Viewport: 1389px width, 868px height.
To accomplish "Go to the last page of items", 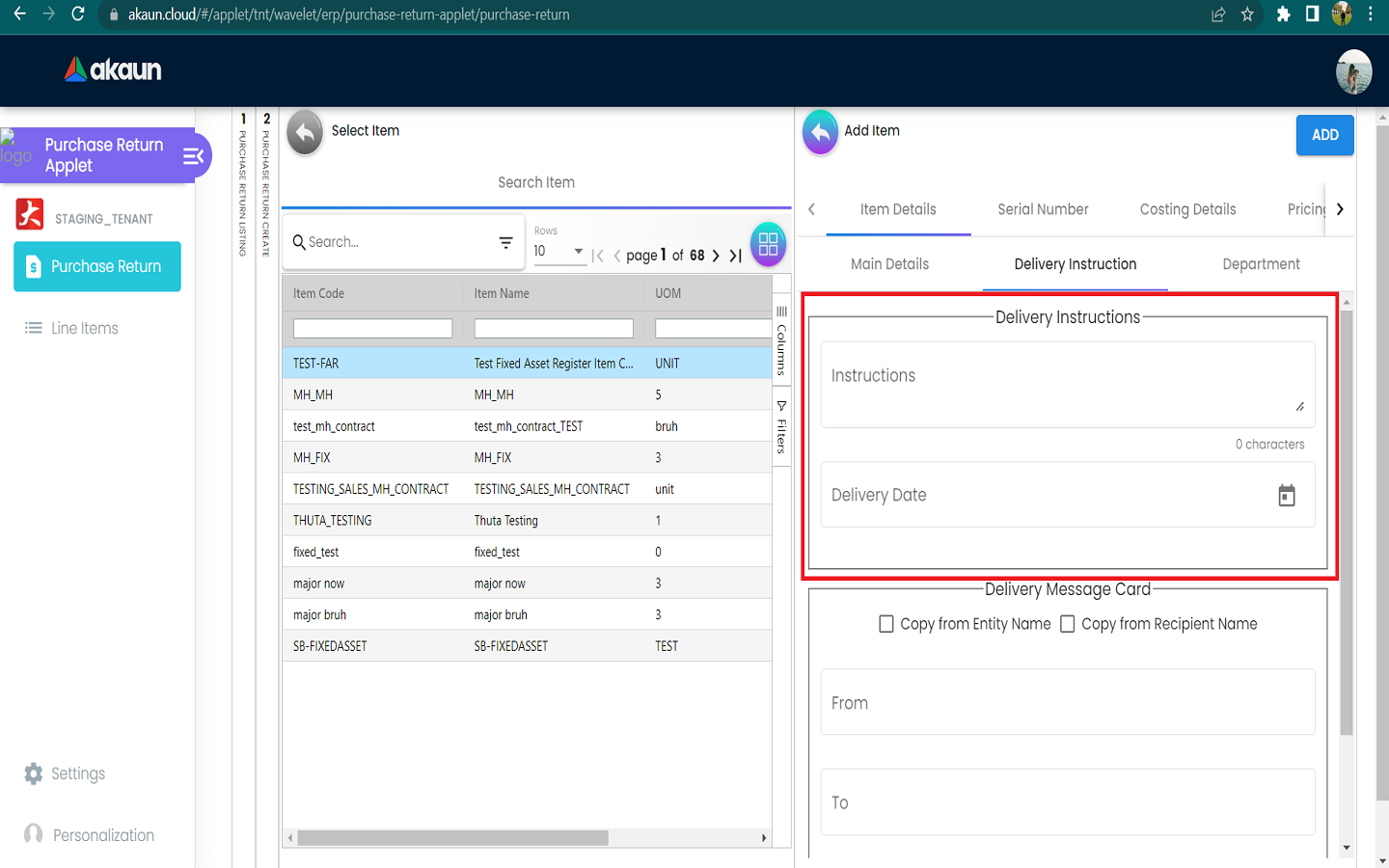I will coord(736,256).
